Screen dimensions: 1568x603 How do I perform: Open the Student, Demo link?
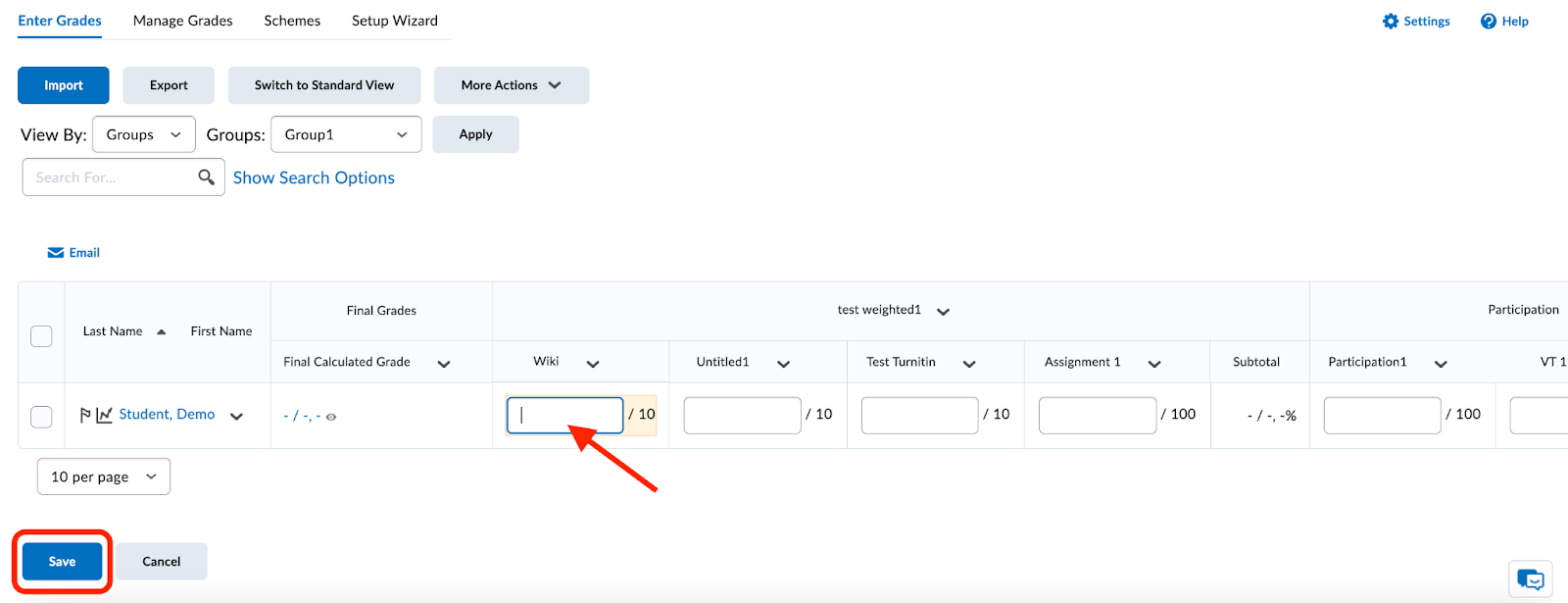[167, 414]
